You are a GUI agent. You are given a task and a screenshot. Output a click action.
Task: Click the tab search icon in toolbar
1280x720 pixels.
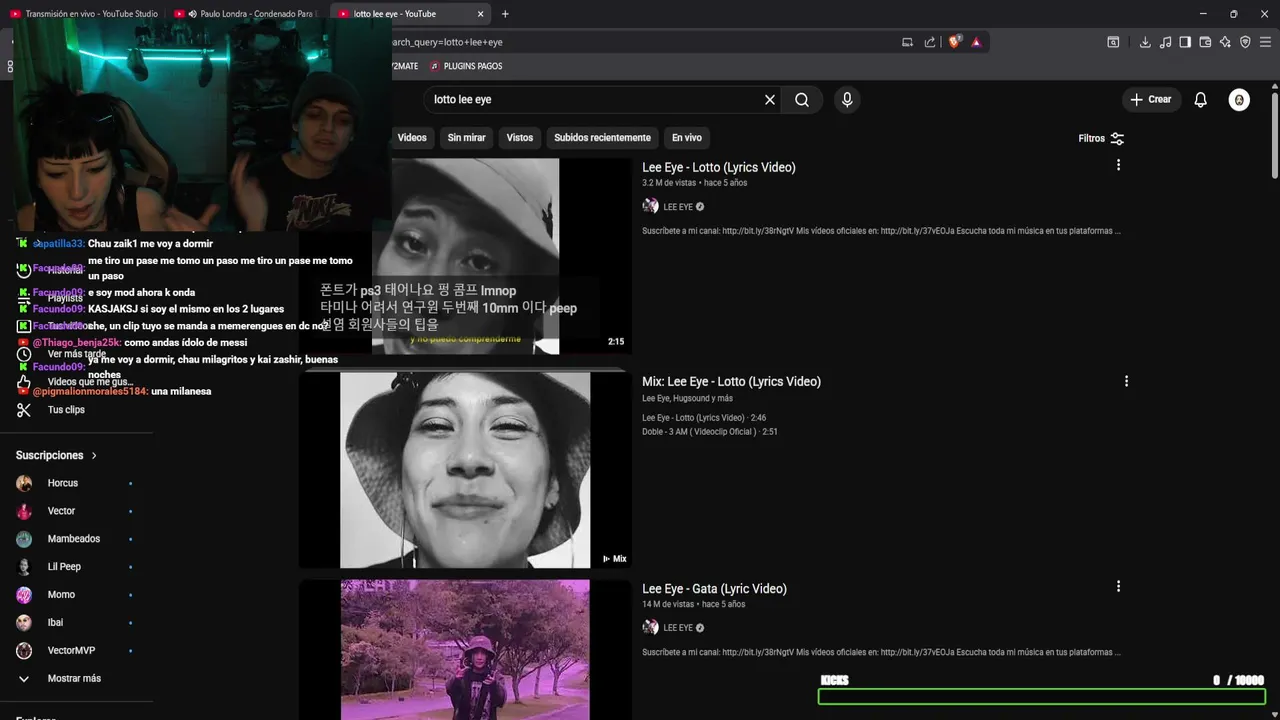pyautogui.click(x=1113, y=42)
